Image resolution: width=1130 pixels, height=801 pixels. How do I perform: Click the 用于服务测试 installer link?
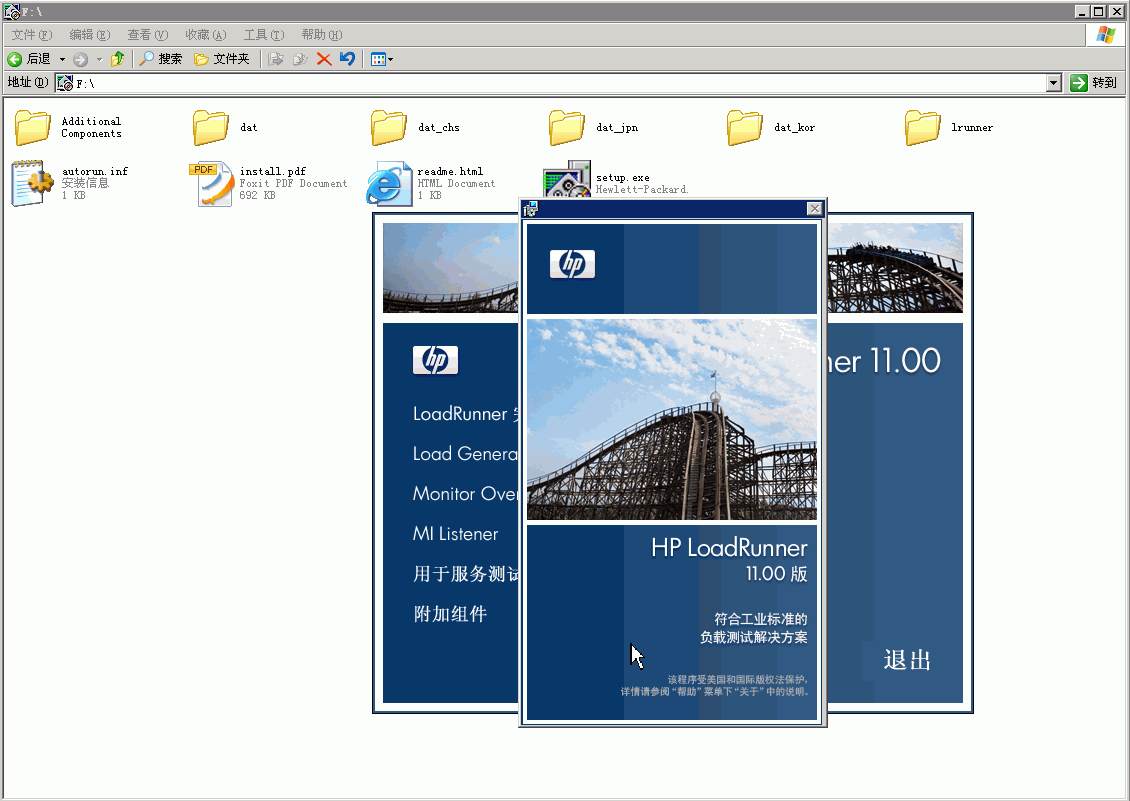(x=466, y=574)
